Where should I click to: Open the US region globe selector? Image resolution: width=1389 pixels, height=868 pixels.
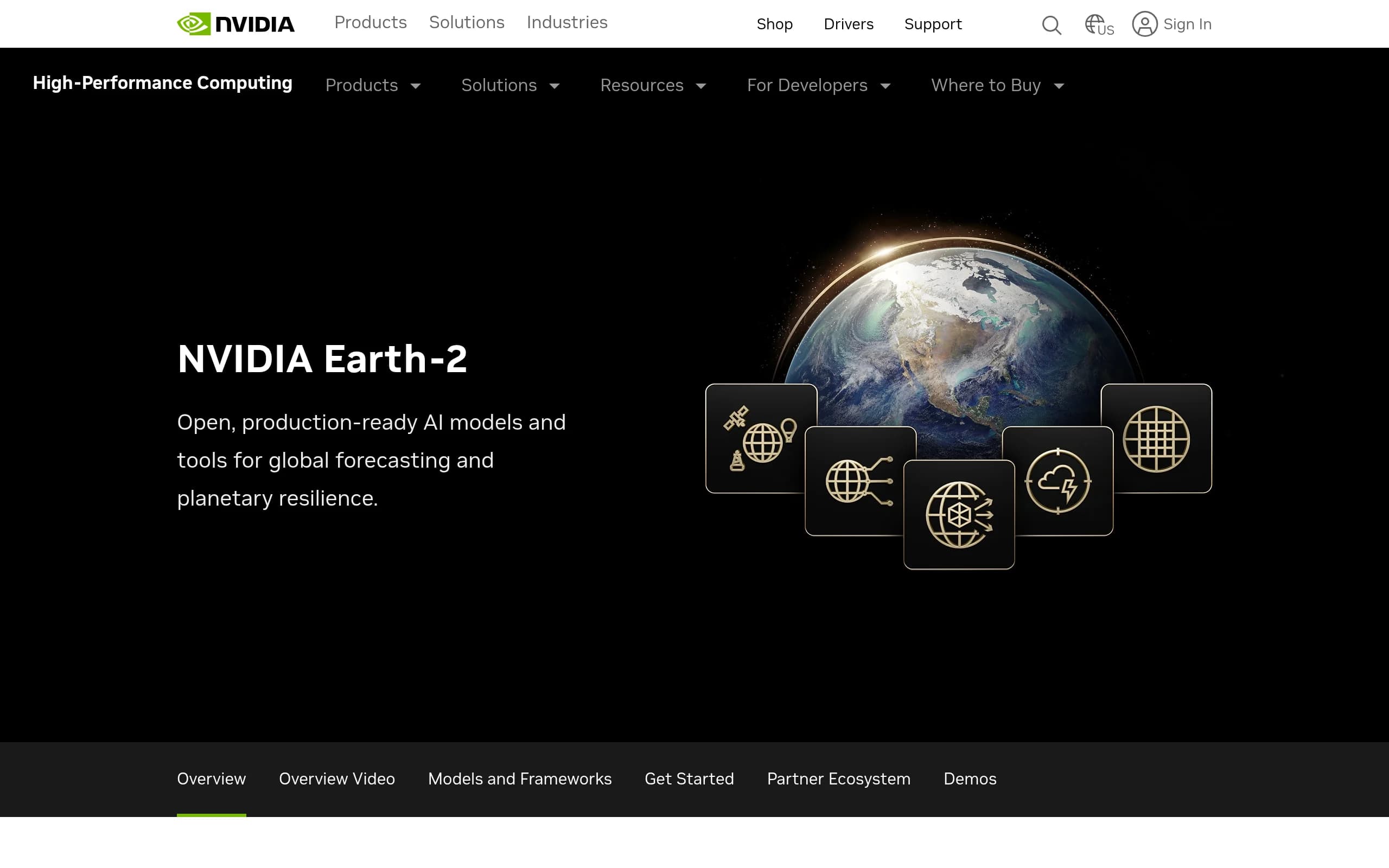click(x=1099, y=25)
